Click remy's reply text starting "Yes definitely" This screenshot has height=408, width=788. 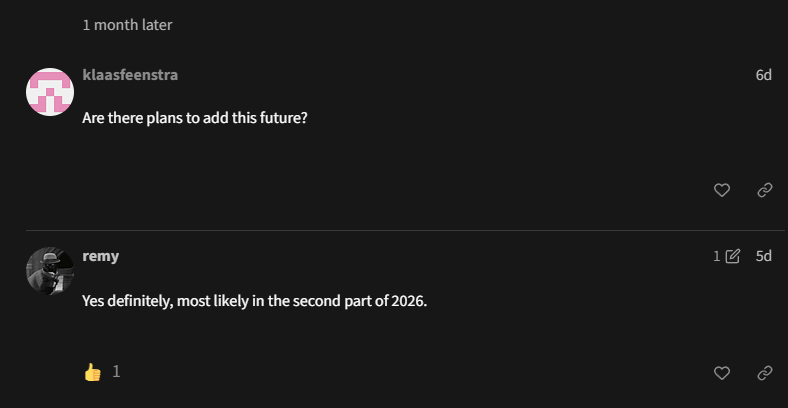tap(254, 300)
